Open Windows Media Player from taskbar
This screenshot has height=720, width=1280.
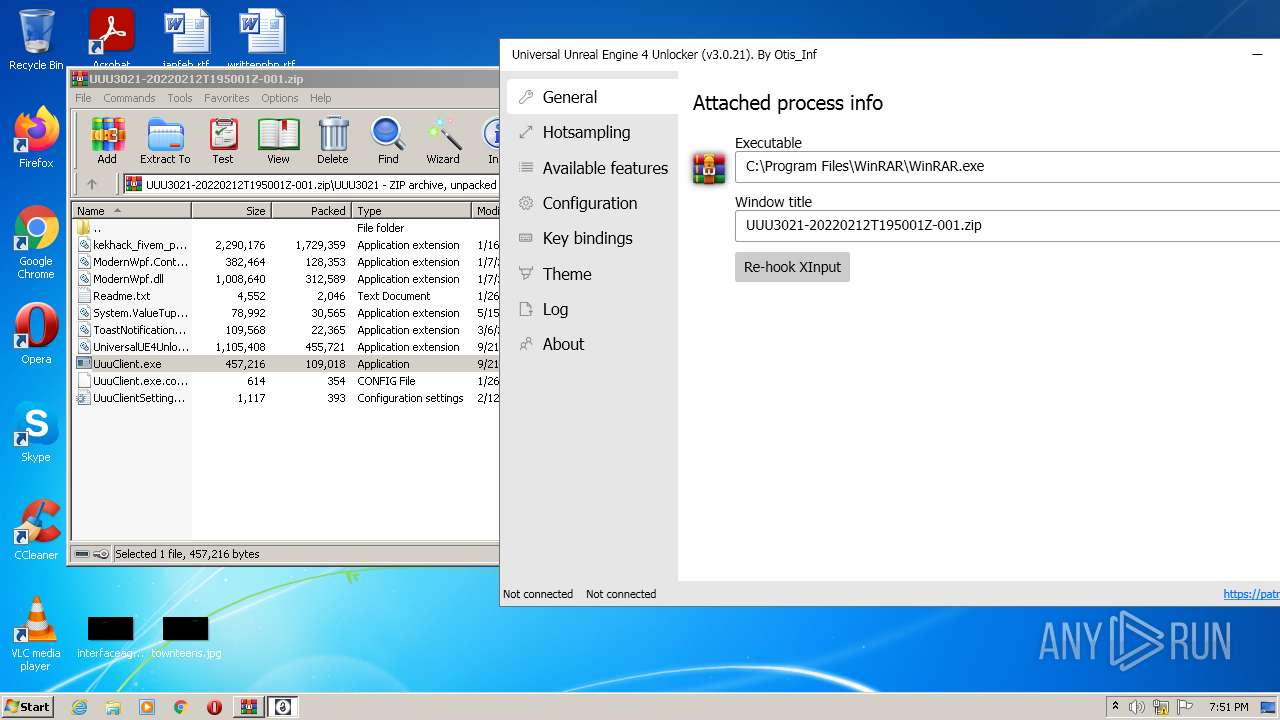147,707
